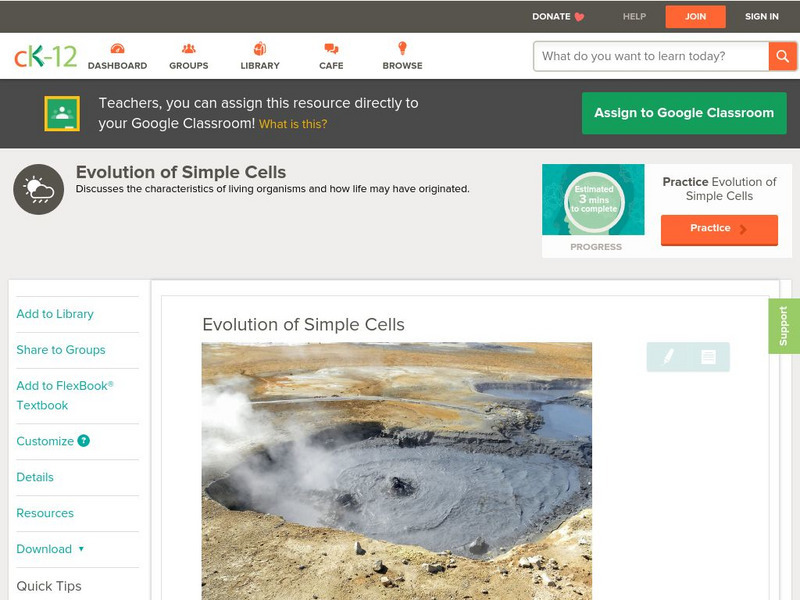Click the search magnifier icon
Viewport: 800px width, 600px height.
(x=782, y=56)
